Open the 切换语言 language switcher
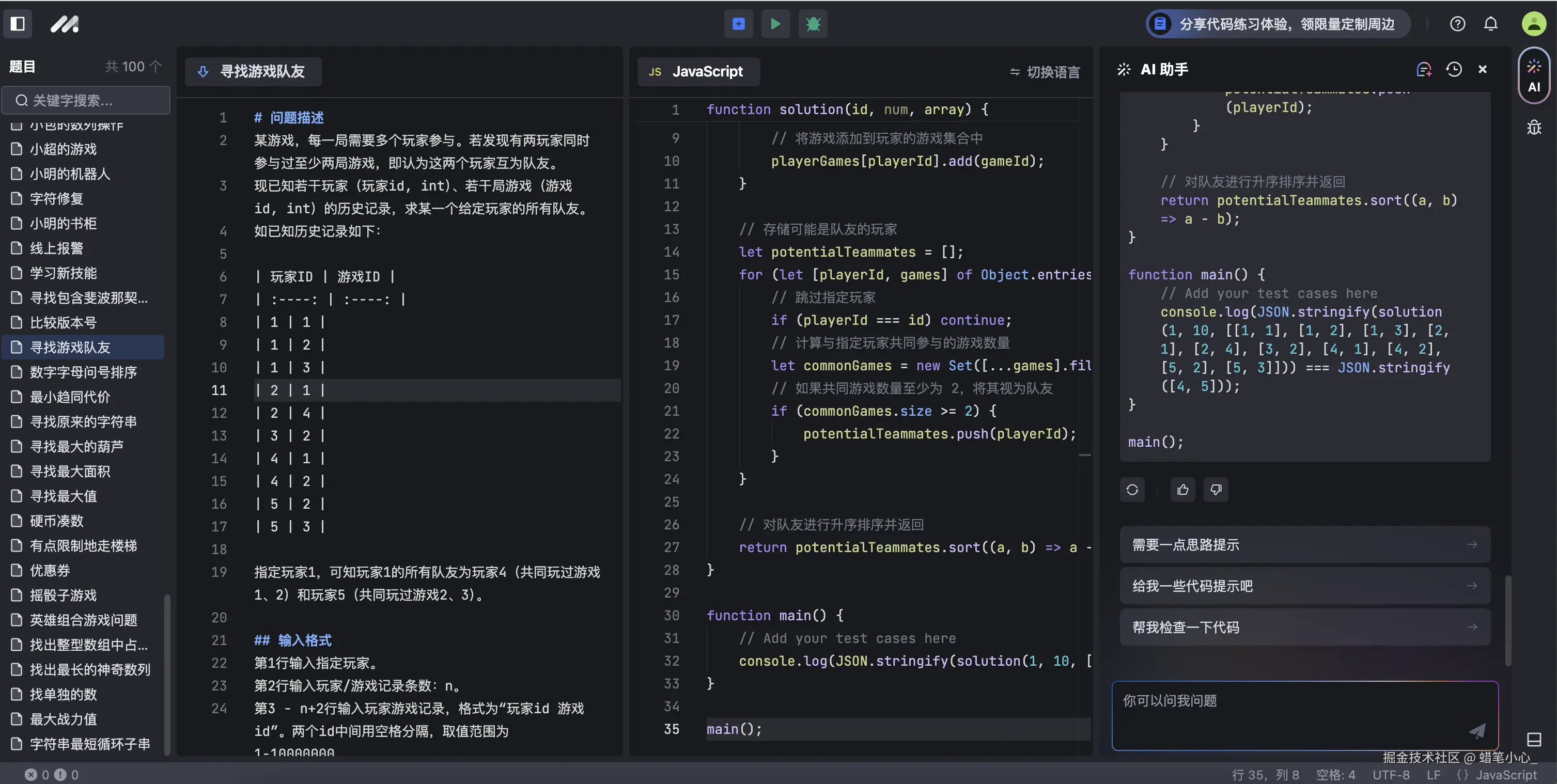The image size is (1557, 784). pyautogui.click(x=1044, y=71)
